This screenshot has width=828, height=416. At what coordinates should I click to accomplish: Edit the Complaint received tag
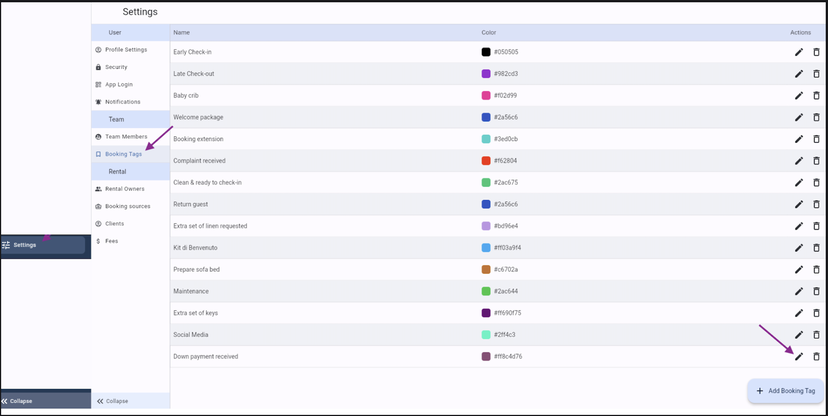click(799, 160)
